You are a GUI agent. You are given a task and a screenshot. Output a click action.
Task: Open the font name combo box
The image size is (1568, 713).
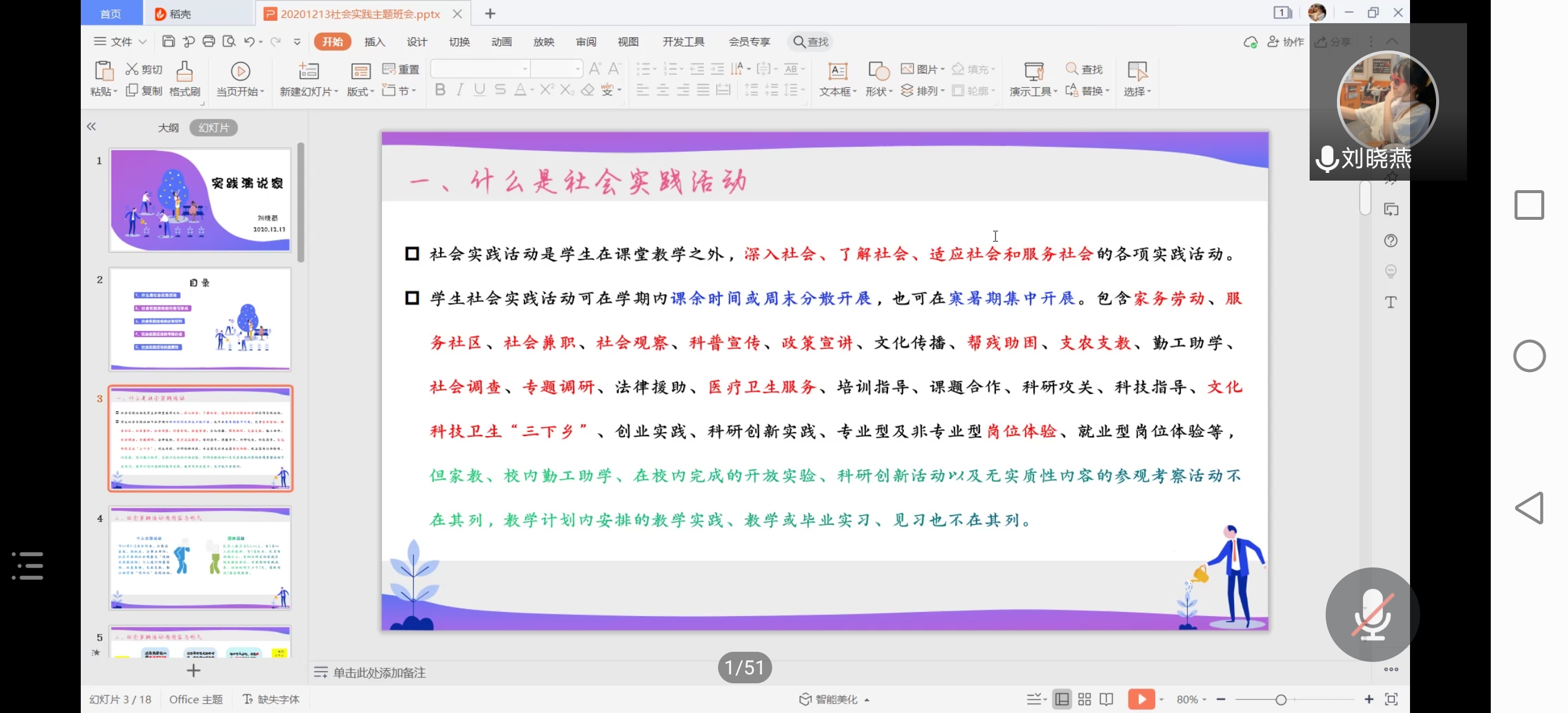point(480,69)
